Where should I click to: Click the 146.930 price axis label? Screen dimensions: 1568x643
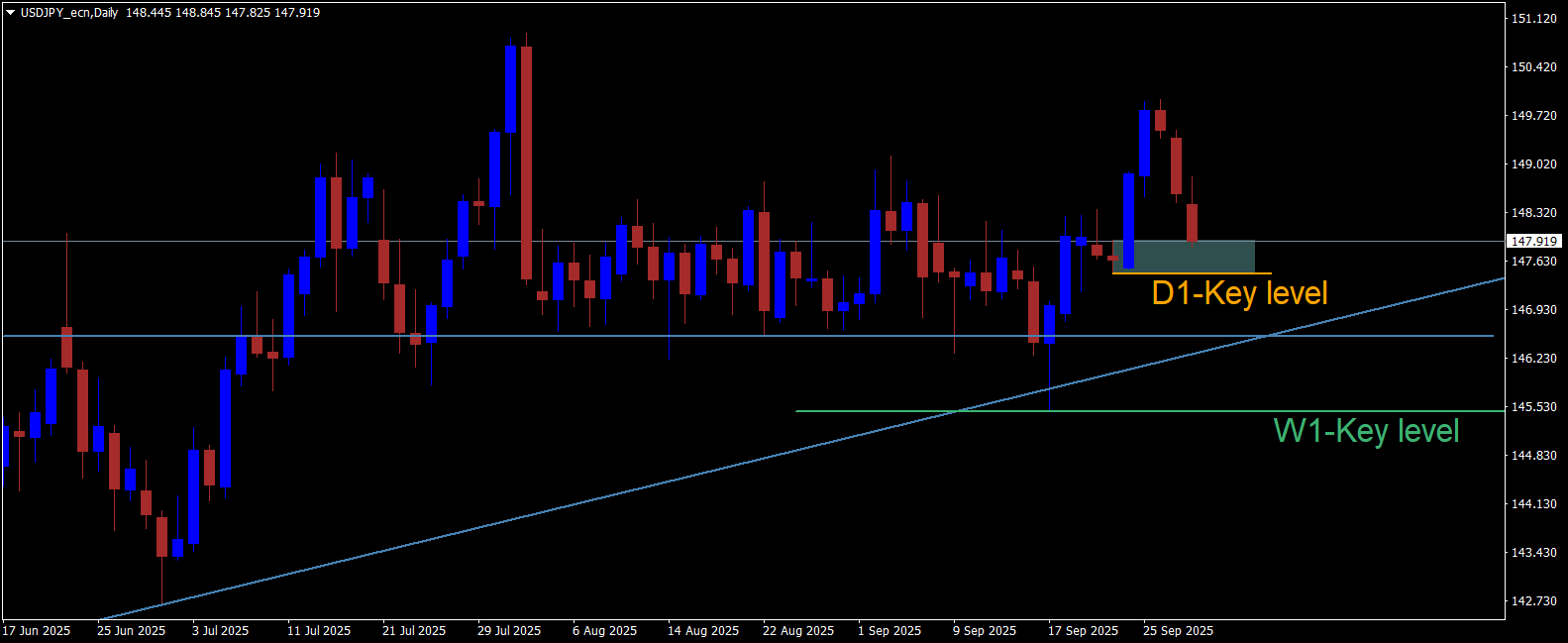[1533, 310]
